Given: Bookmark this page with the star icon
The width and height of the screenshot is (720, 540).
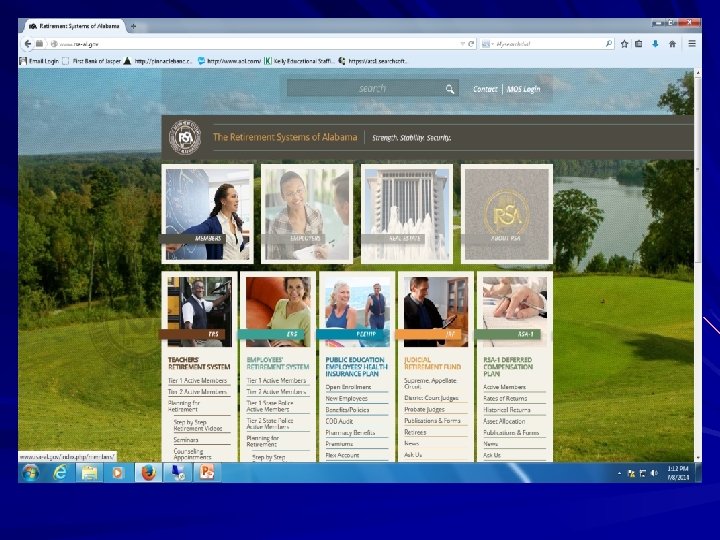Looking at the screenshot, I should point(624,44).
